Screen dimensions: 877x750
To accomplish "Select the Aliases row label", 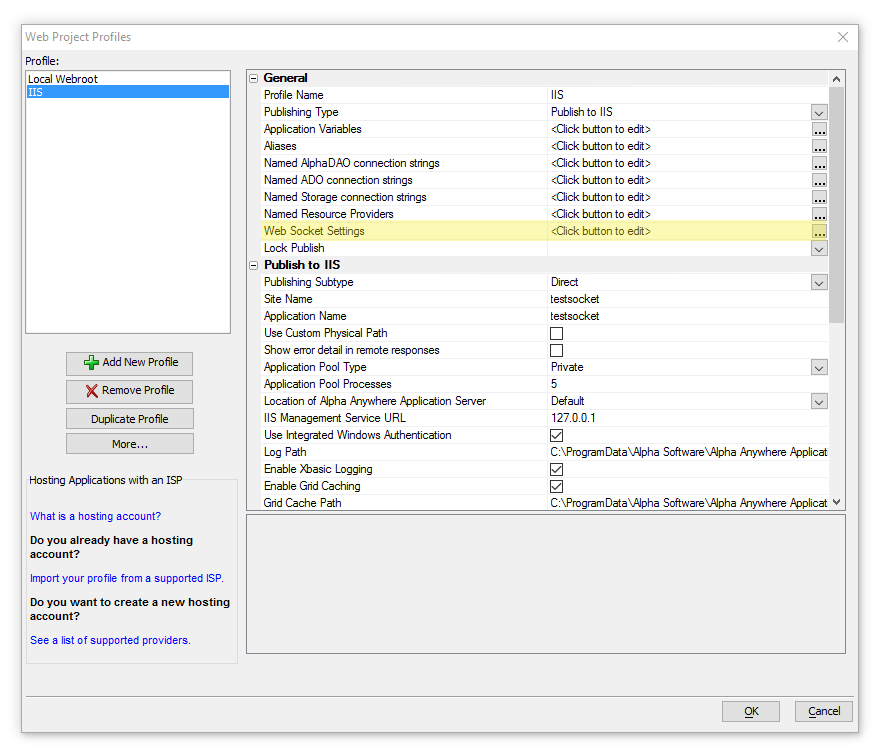I will click(280, 146).
